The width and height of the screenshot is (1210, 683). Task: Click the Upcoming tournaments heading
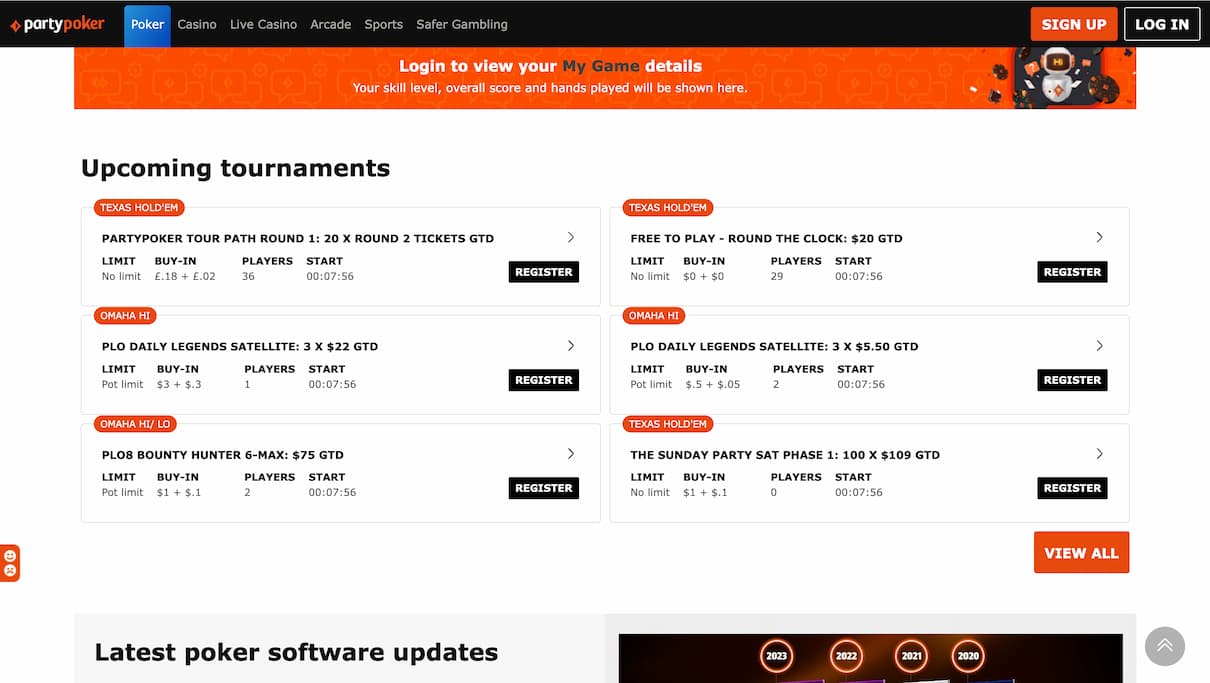(235, 168)
